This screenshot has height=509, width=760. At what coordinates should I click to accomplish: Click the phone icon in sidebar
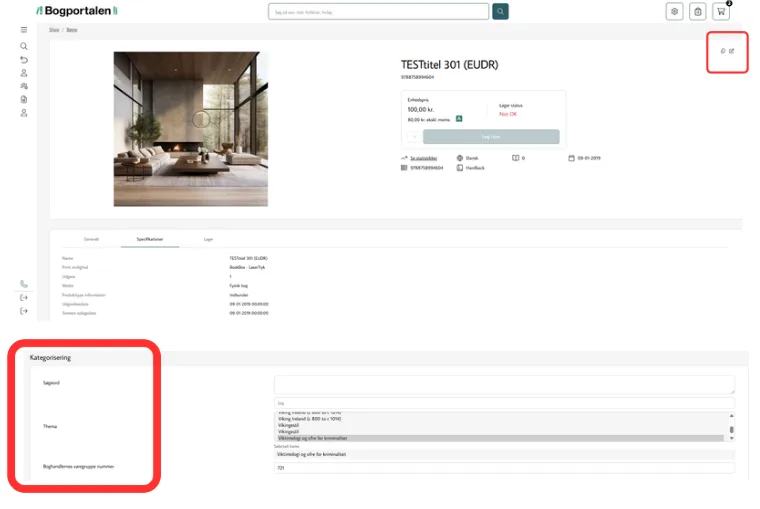(x=24, y=284)
